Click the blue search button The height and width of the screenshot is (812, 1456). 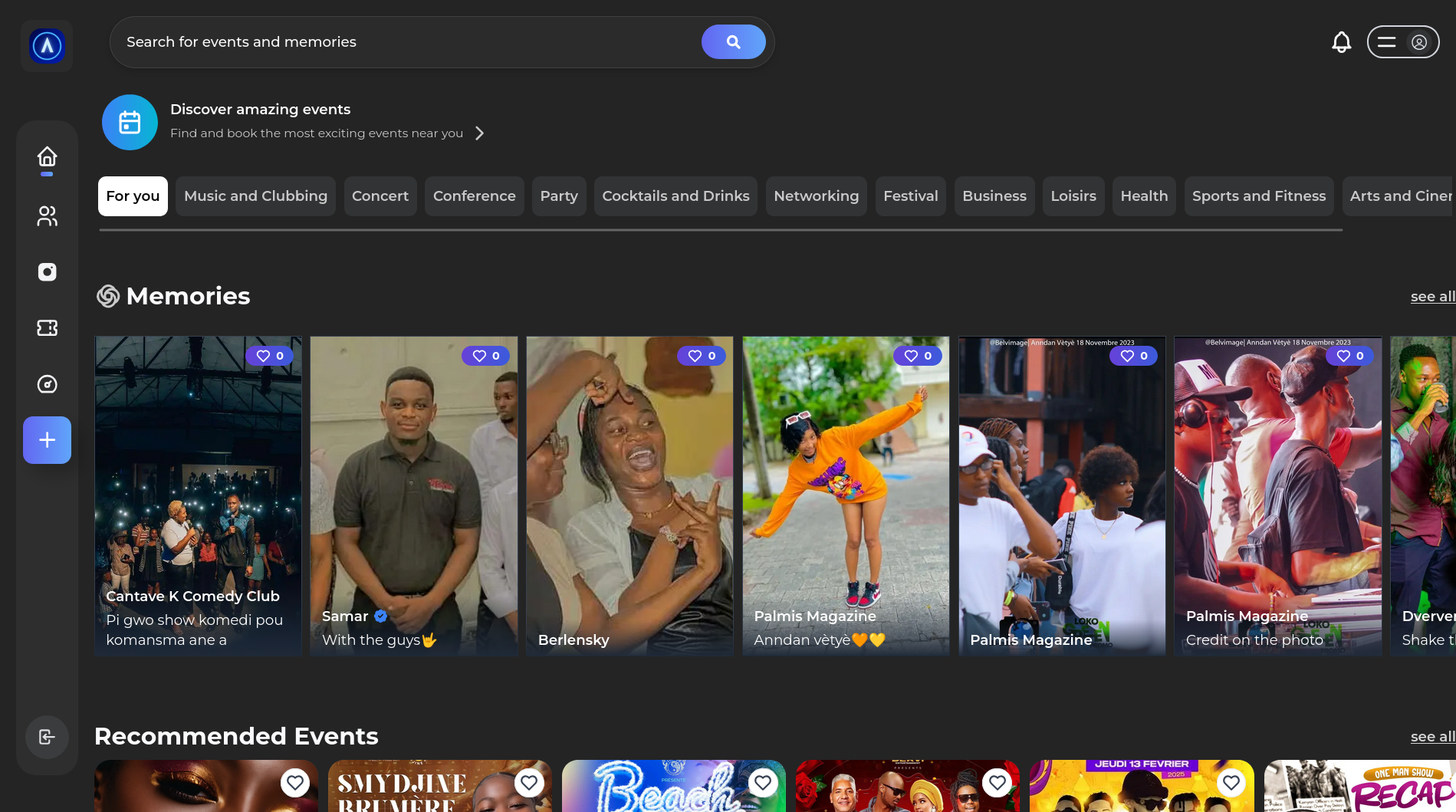pos(733,42)
